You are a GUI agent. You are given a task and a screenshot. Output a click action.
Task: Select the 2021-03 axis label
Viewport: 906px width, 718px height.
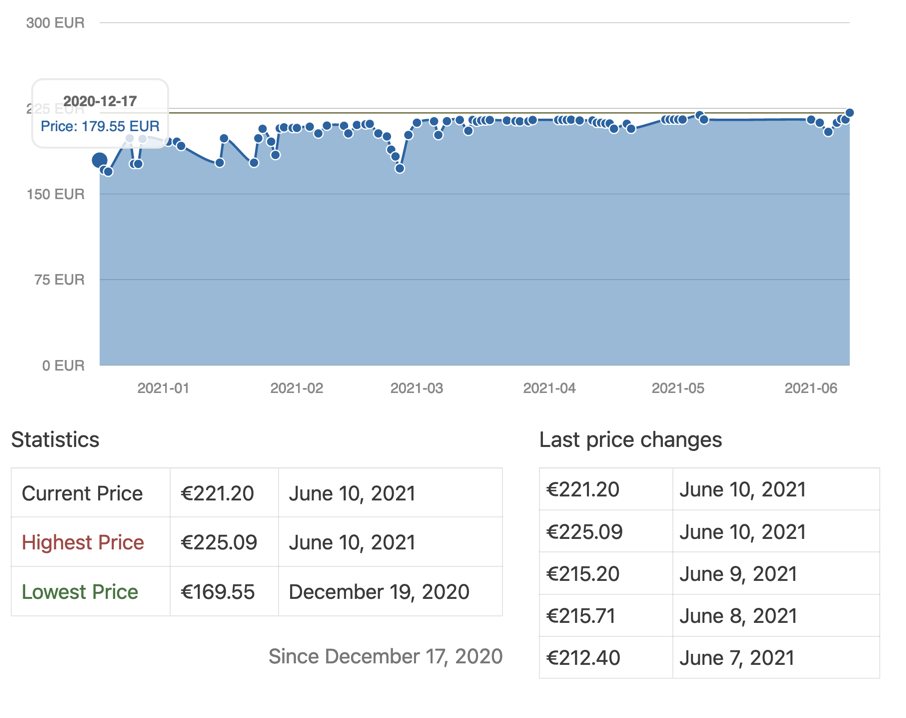click(x=417, y=388)
